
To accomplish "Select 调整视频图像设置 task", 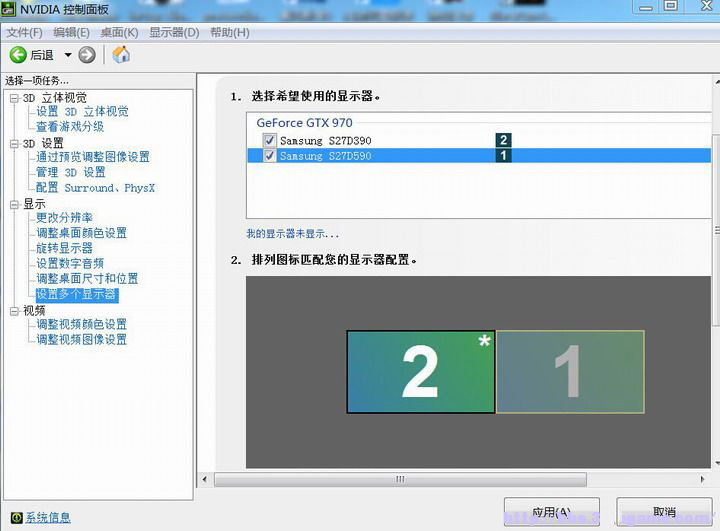I will pos(81,339).
